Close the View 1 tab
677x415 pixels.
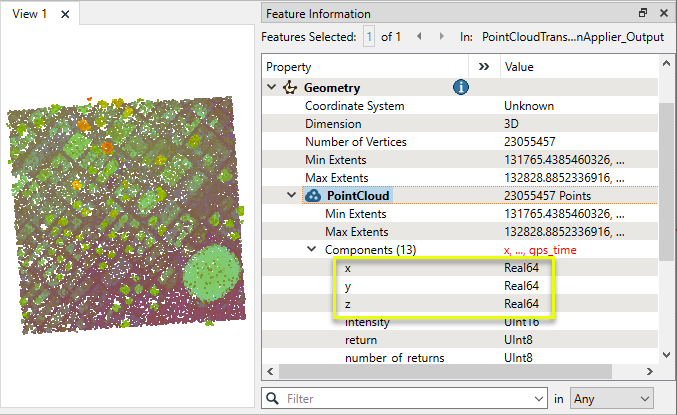pyautogui.click(x=65, y=14)
